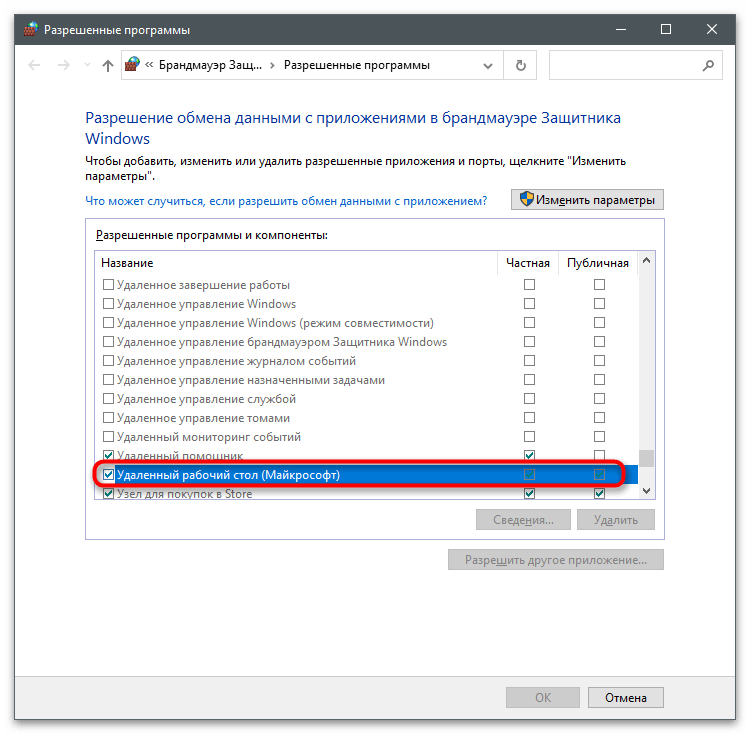Click the firewall icon in address bar
Image resolution: width=750 pixels, height=734 pixels.
(132, 65)
